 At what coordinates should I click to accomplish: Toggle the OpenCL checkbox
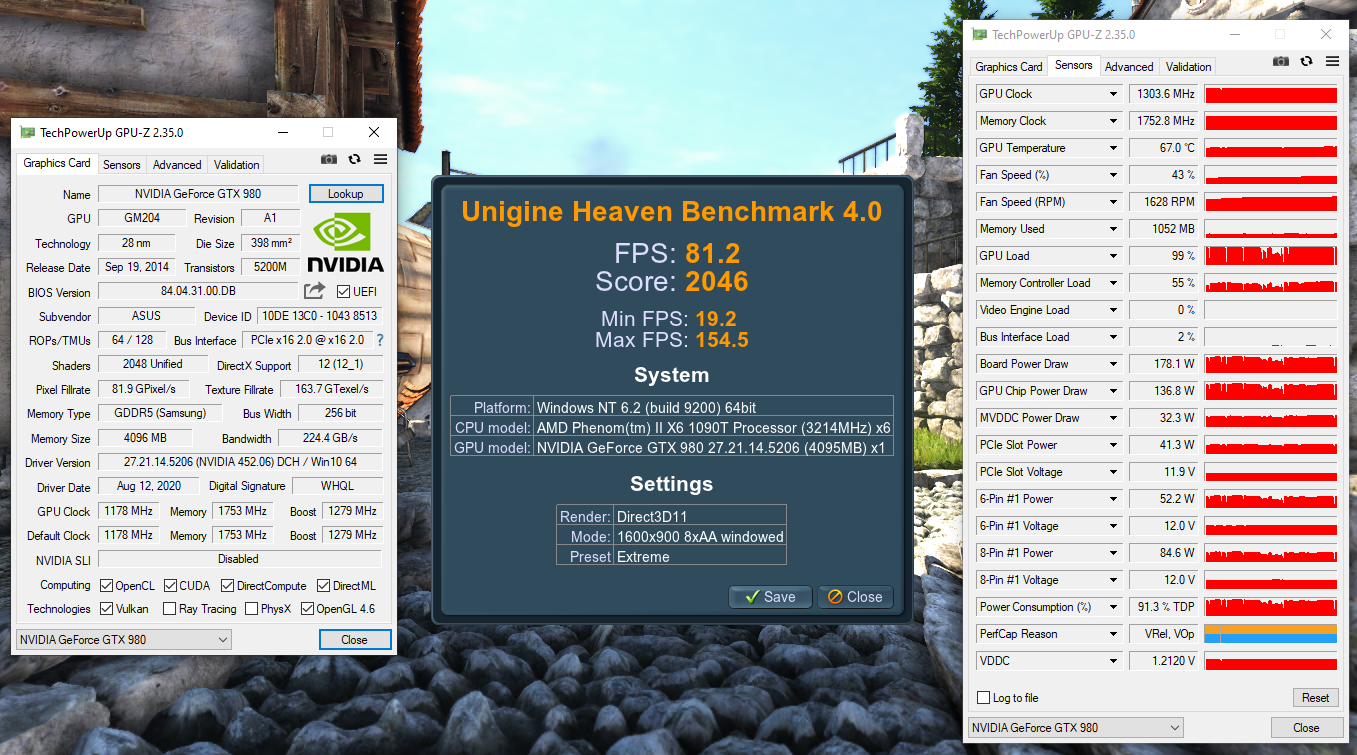coord(107,585)
